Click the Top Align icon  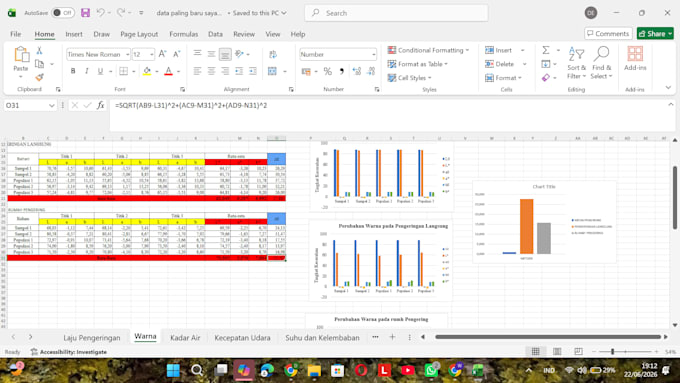197,54
